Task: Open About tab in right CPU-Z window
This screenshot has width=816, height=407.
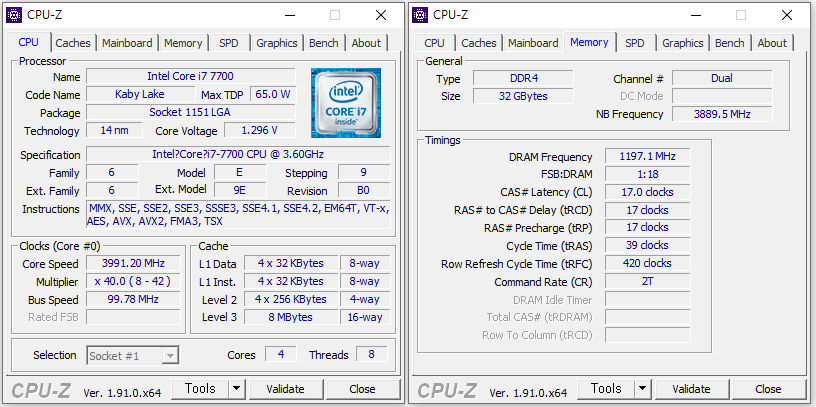Action: click(772, 43)
